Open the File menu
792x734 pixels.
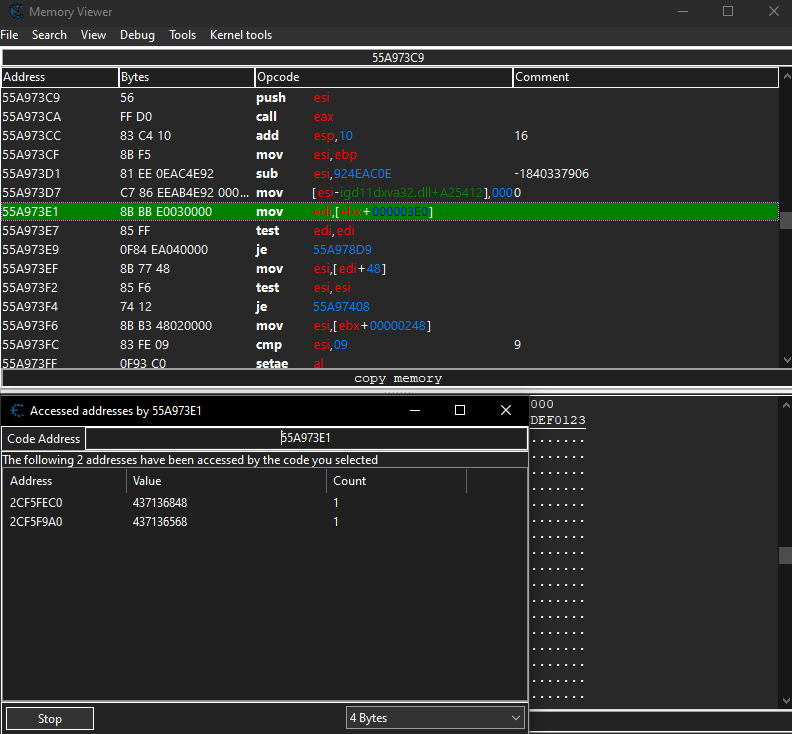coord(9,35)
